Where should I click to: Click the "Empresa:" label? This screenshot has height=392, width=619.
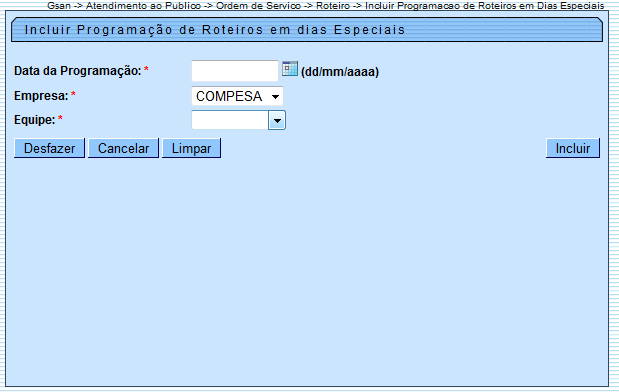[x=41, y=96]
